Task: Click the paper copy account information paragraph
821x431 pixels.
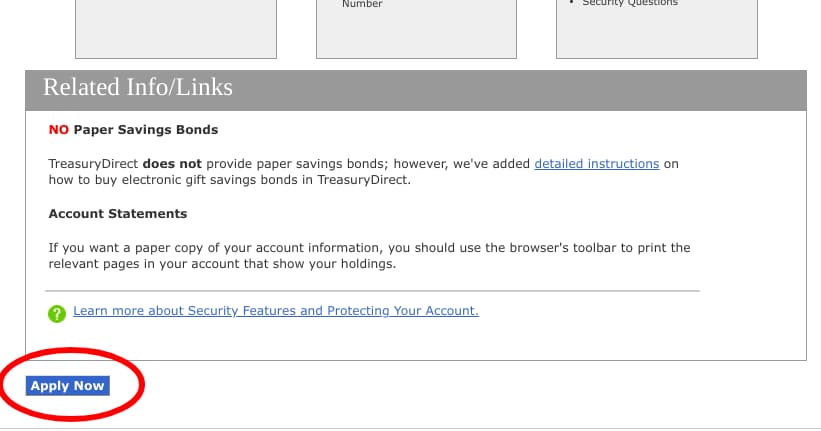Action: pos(369,256)
